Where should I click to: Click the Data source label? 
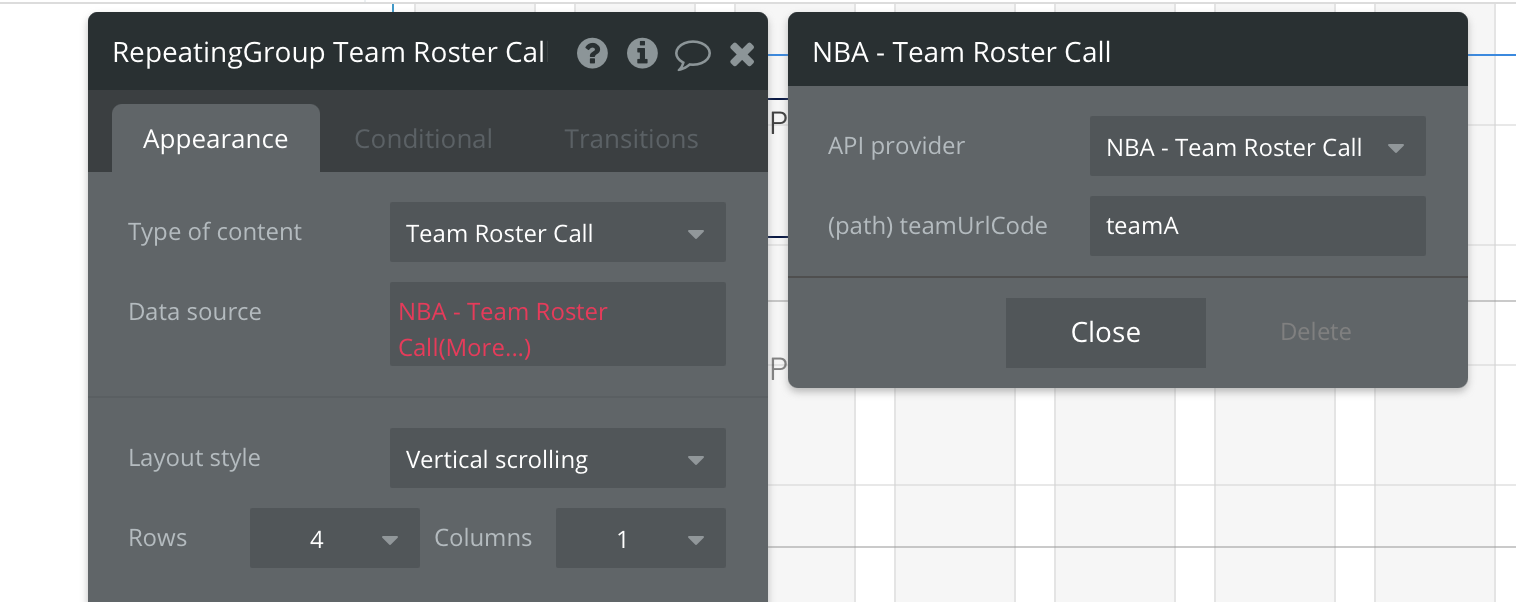[195, 312]
